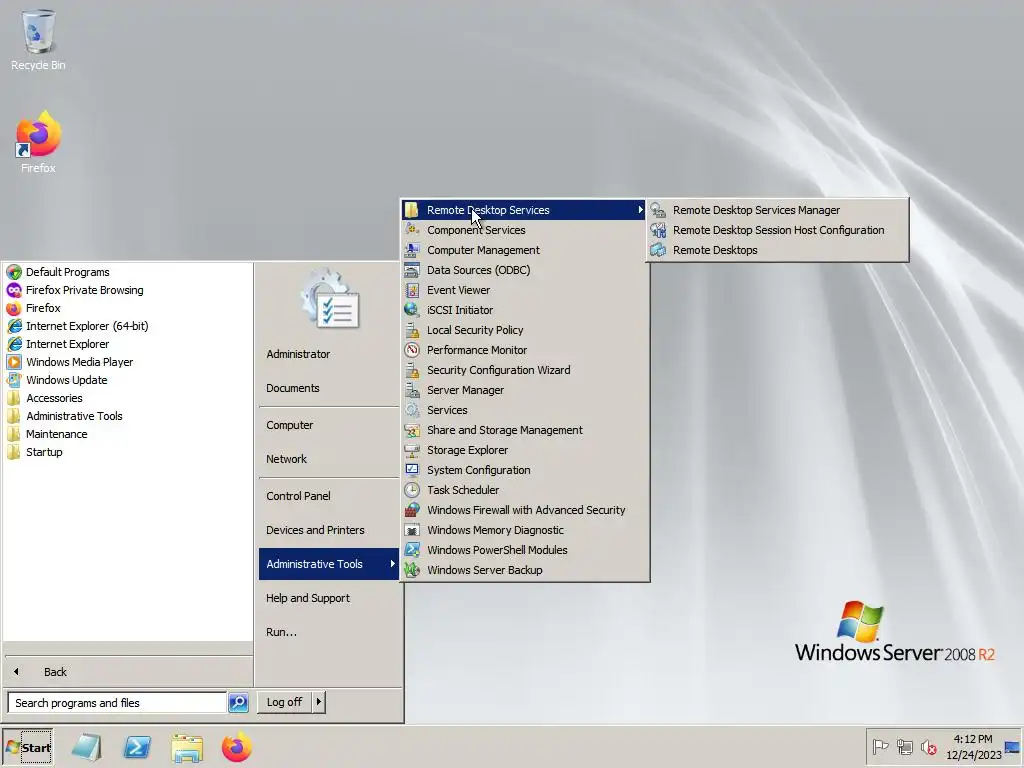Expand Accessories folder in programs list

tap(127, 398)
